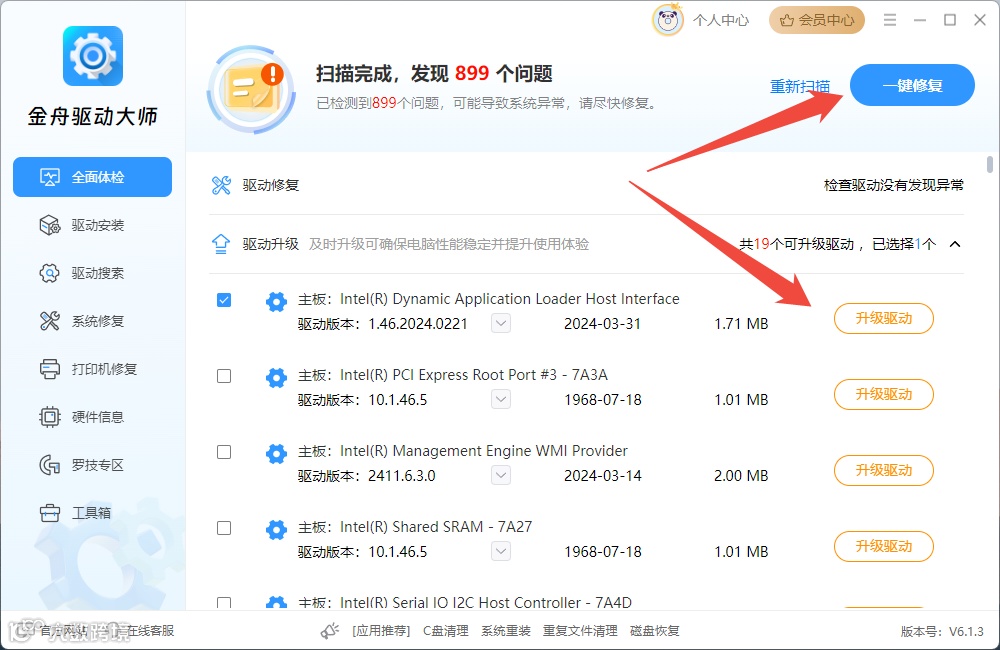This screenshot has width=1000, height=650.
Task: Click size 2.00 MB text
Action: pos(741,475)
